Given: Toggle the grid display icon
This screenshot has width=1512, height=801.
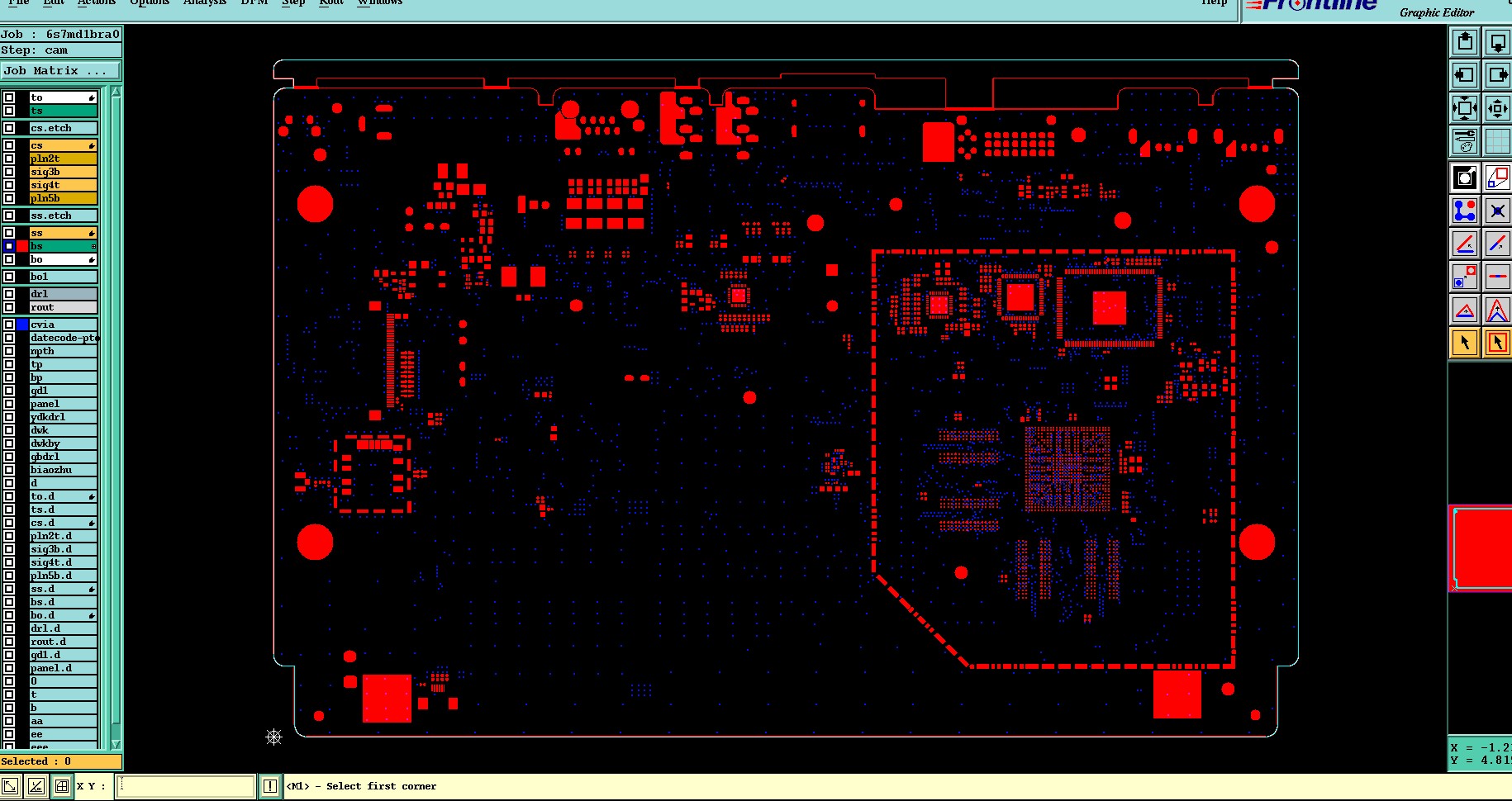Looking at the screenshot, I should pyautogui.click(x=1497, y=141).
